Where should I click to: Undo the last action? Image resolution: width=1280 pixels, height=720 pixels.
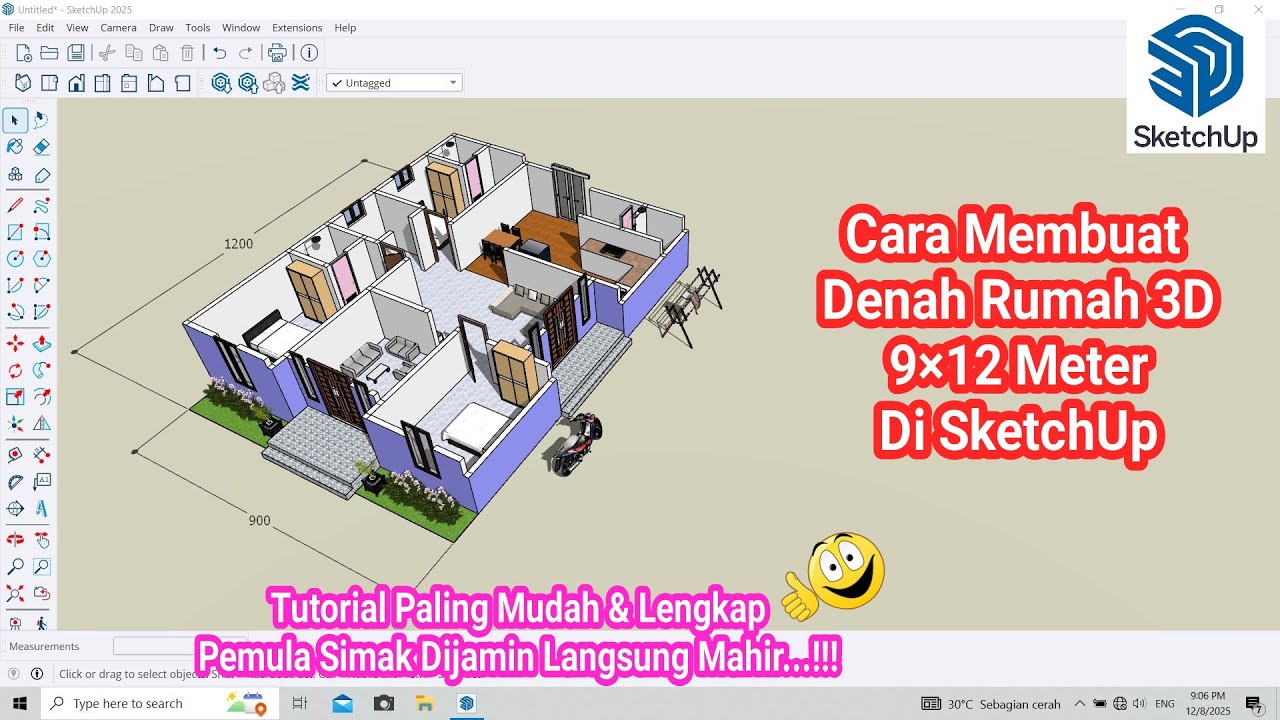click(x=219, y=53)
